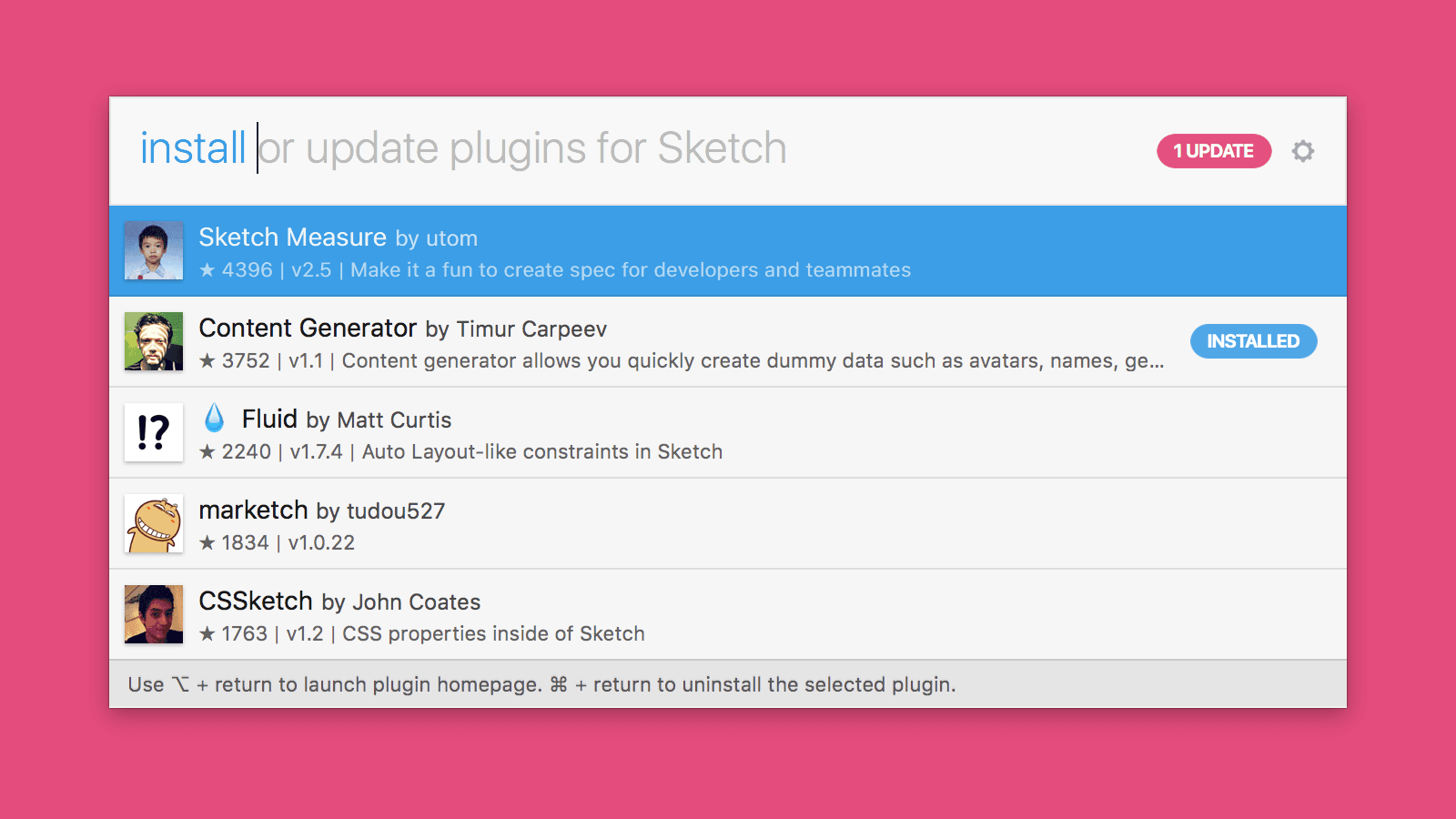Click the !? avatar icon for Fluid
The width and height of the screenshot is (1456, 819).
click(x=154, y=432)
